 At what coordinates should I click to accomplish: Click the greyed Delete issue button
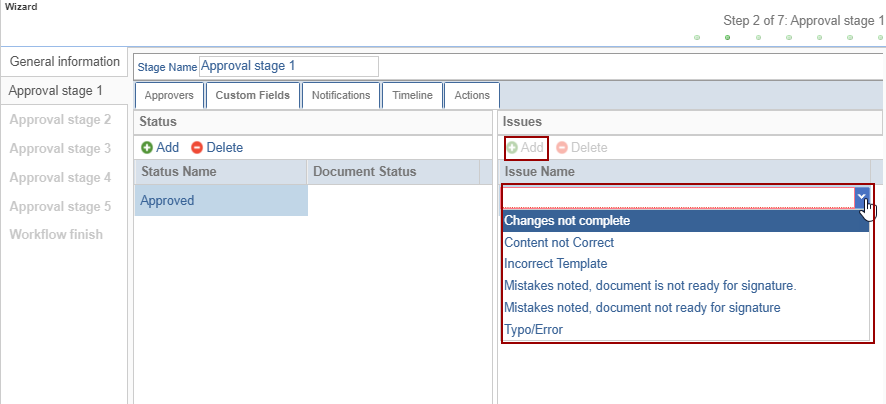581,147
